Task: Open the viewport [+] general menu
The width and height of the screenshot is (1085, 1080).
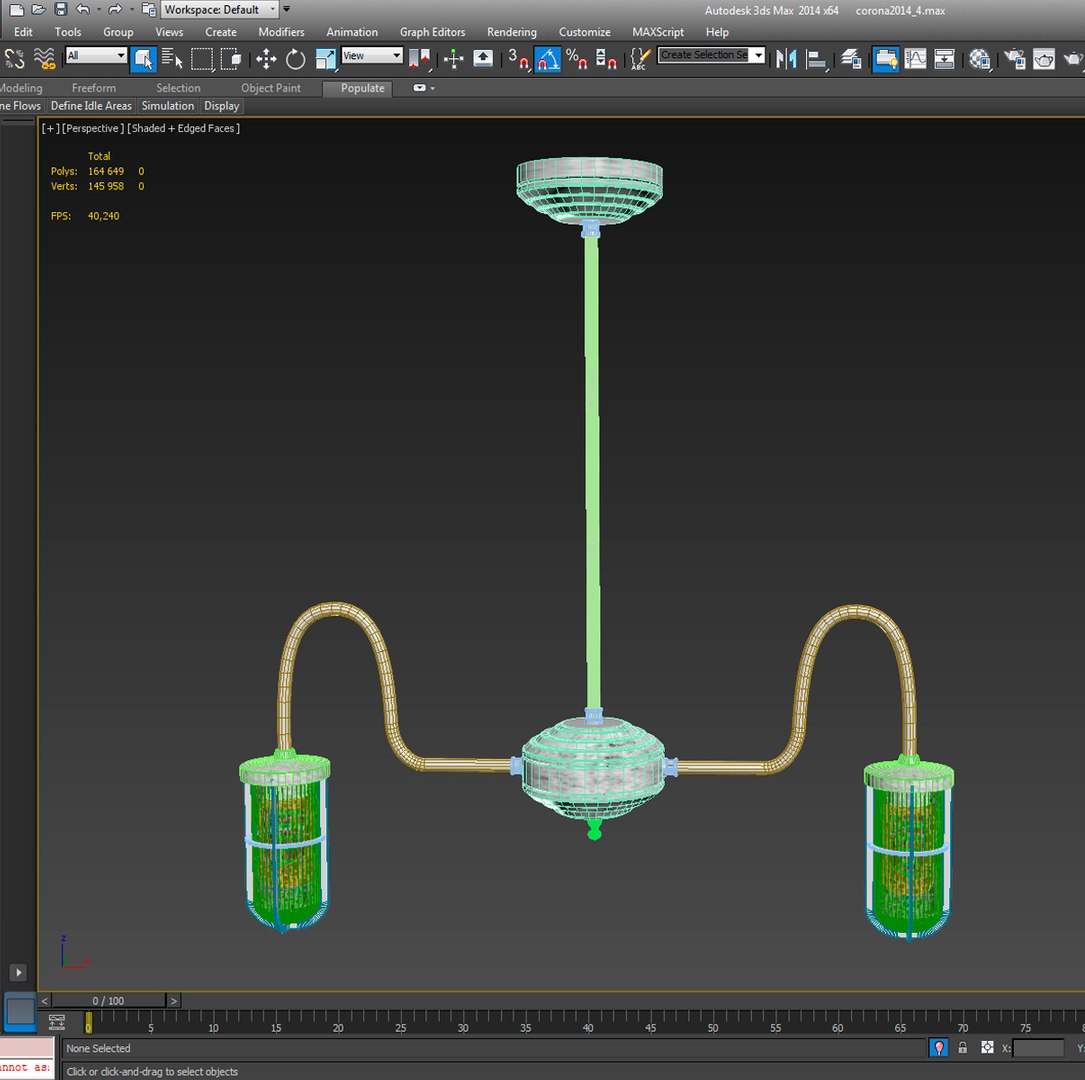Action: [x=51, y=128]
